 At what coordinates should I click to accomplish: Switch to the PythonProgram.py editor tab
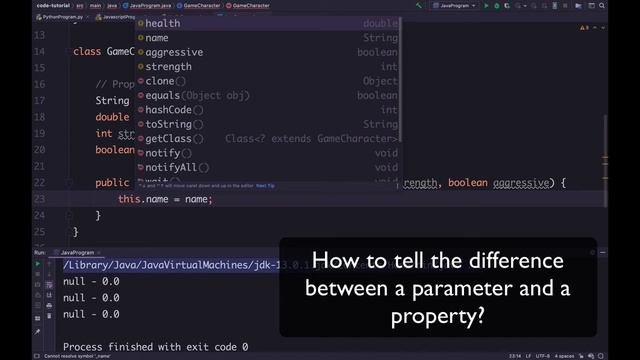pyautogui.click(x=60, y=17)
